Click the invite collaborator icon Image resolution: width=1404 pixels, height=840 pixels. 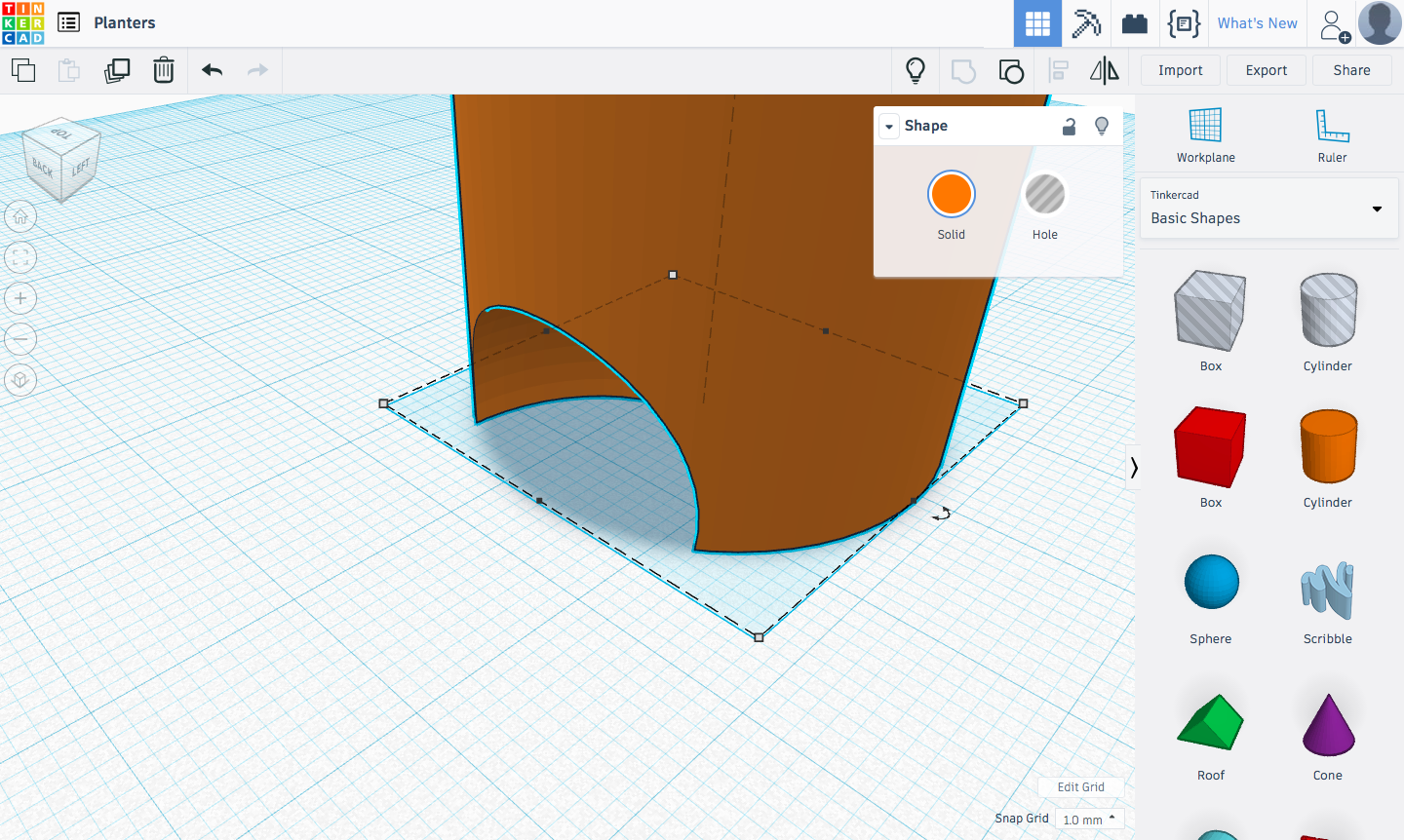click(1334, 25)
